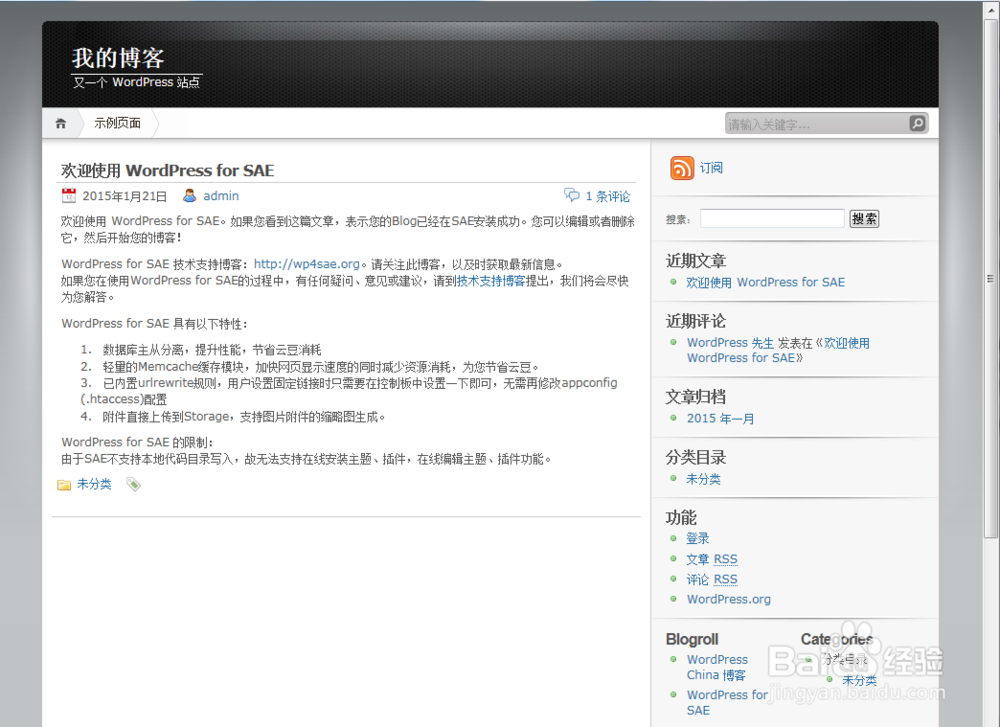Click the sidebar 搜索 text input
1000x727 pixels.
point(772,219)
